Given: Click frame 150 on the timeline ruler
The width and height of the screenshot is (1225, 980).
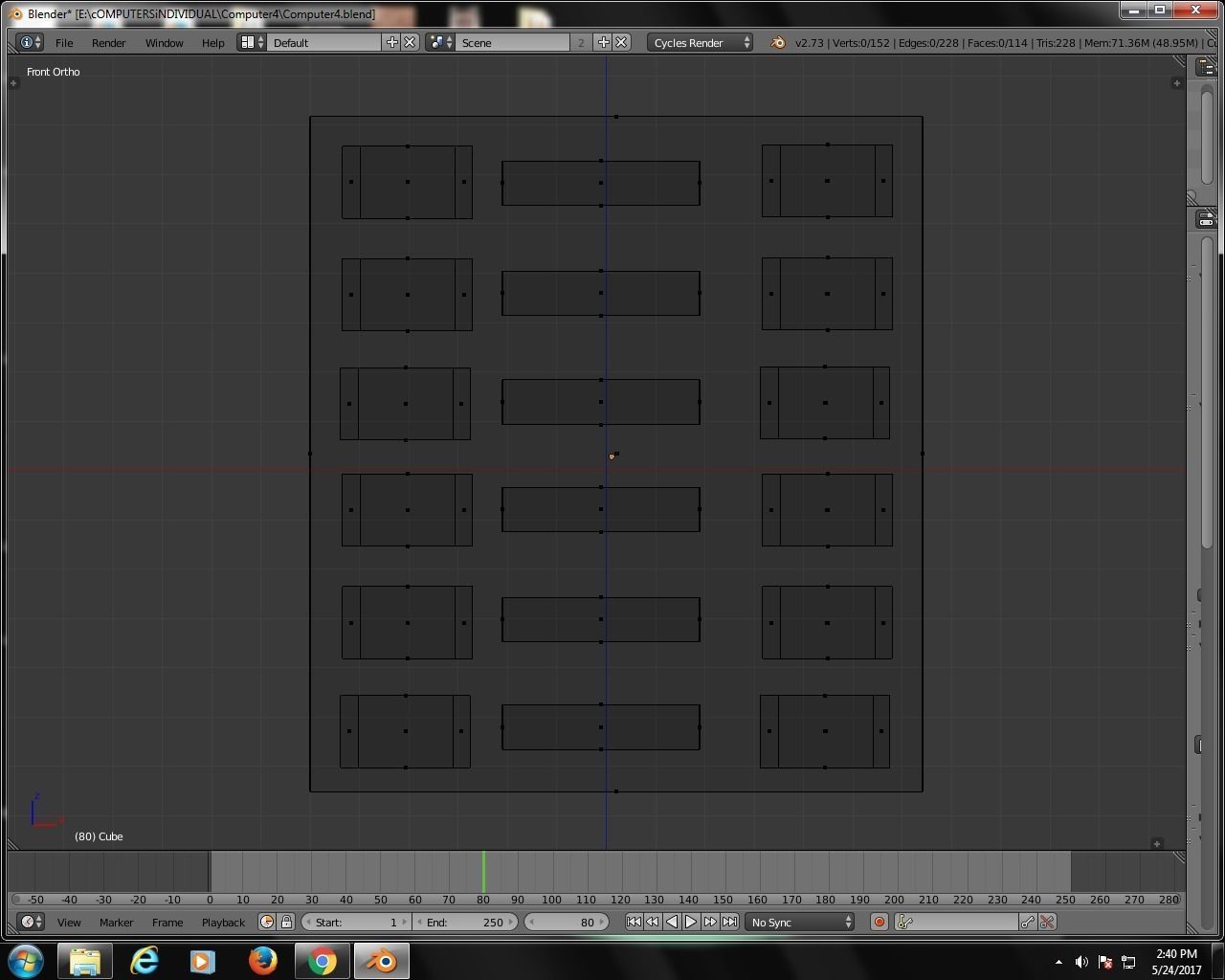Looking at the screenshot, I should click(723, 900).
